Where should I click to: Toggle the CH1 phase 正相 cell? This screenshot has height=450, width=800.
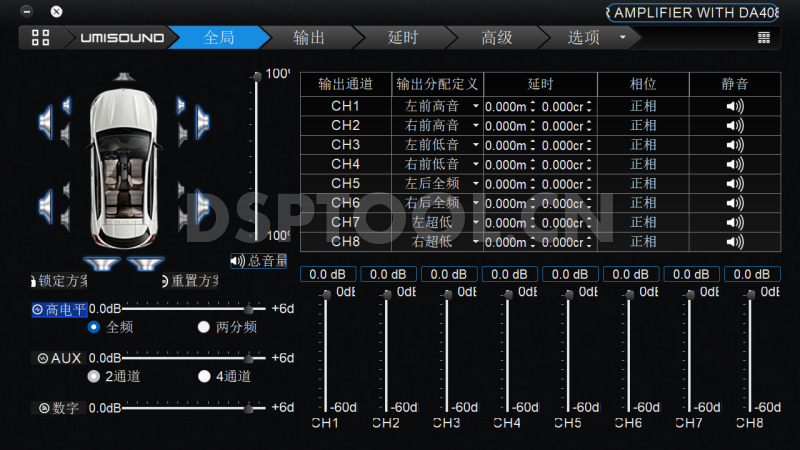[x=643, y=106]
